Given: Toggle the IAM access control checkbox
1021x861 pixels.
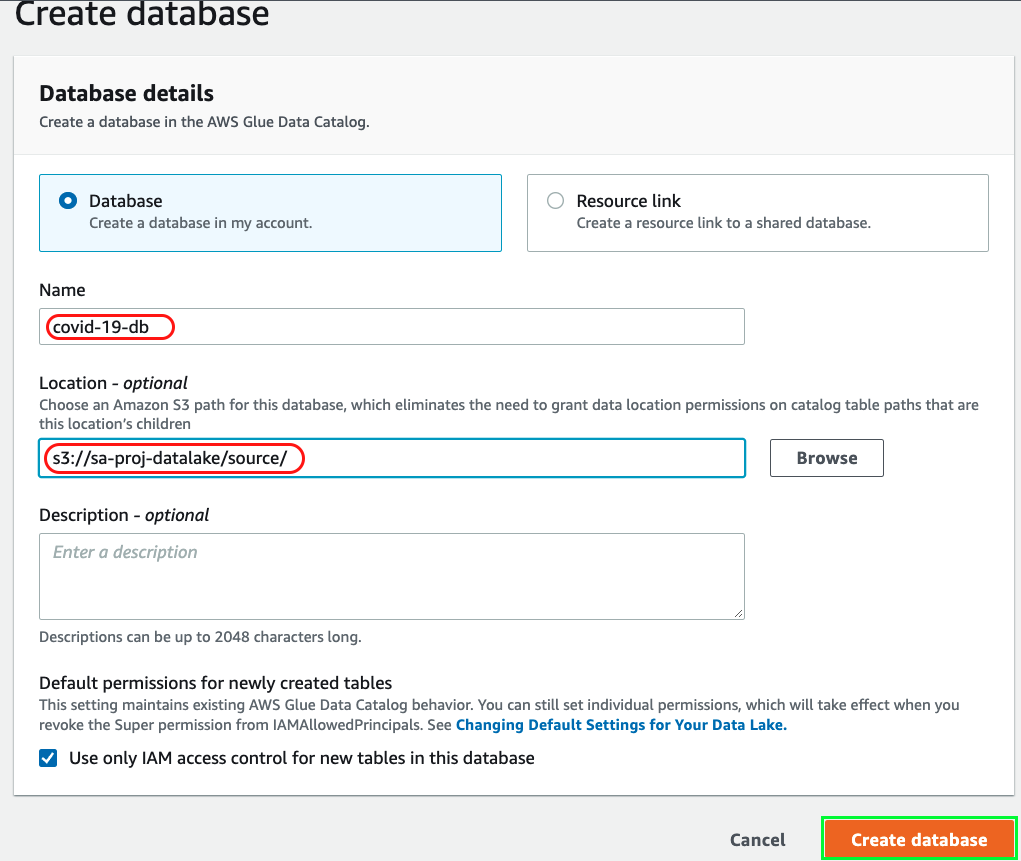Looking at the screenshot, I should coord(48,758).
